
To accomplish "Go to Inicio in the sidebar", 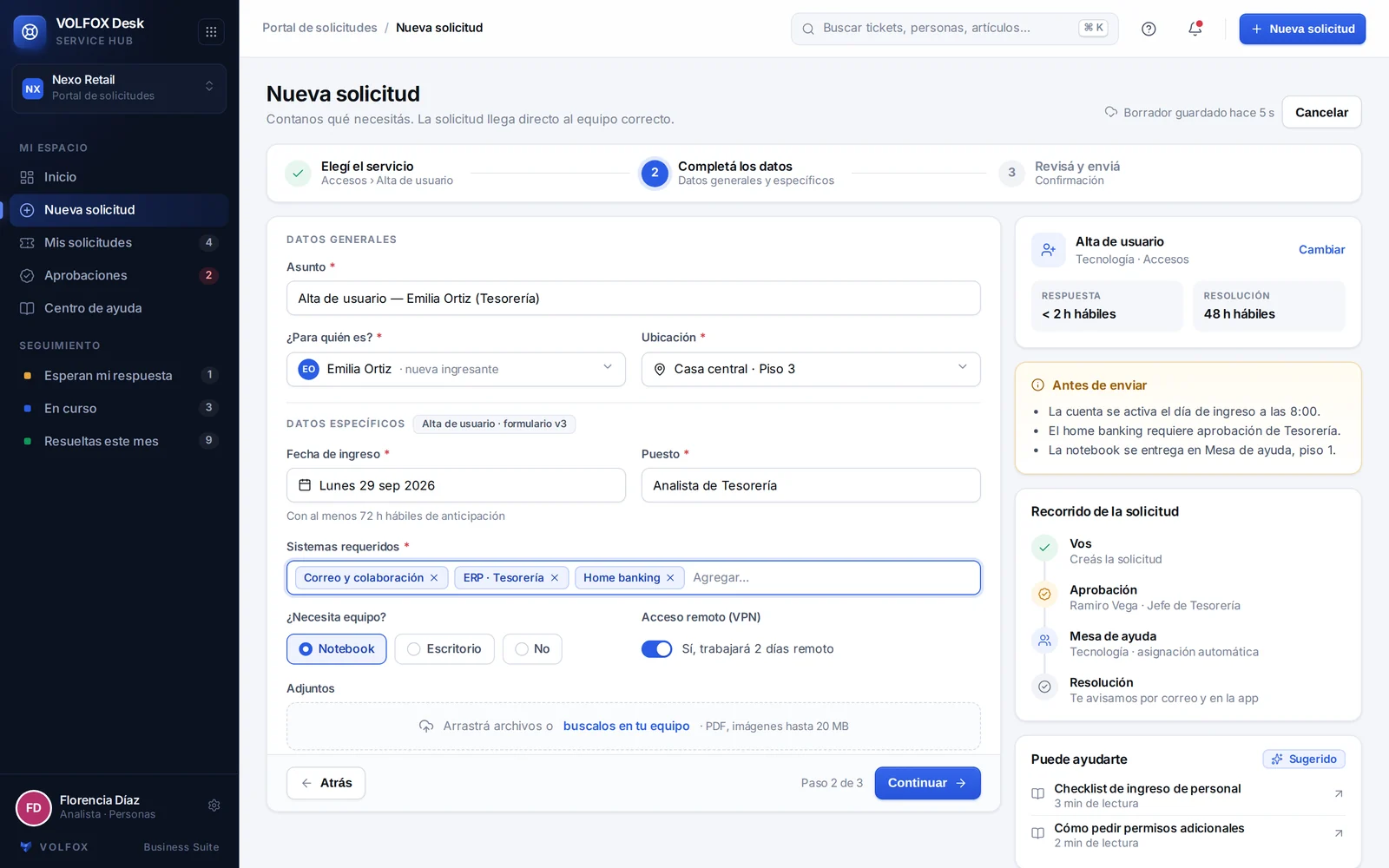I will 119,177.
